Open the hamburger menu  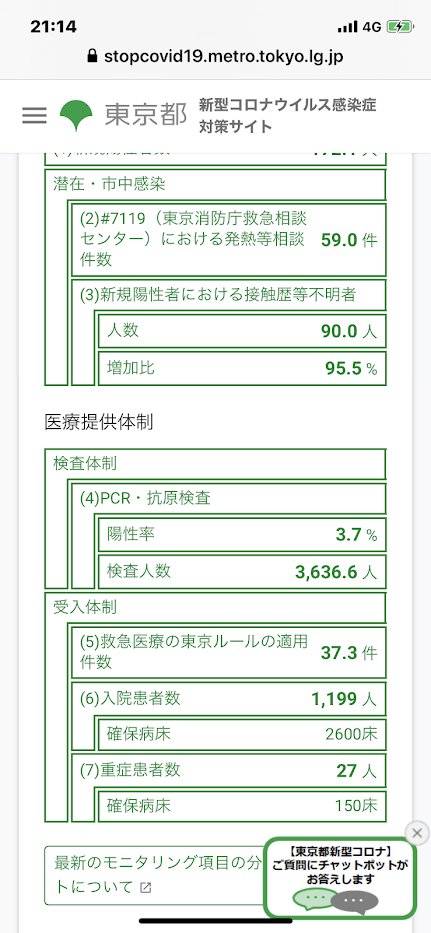point(34,115)
